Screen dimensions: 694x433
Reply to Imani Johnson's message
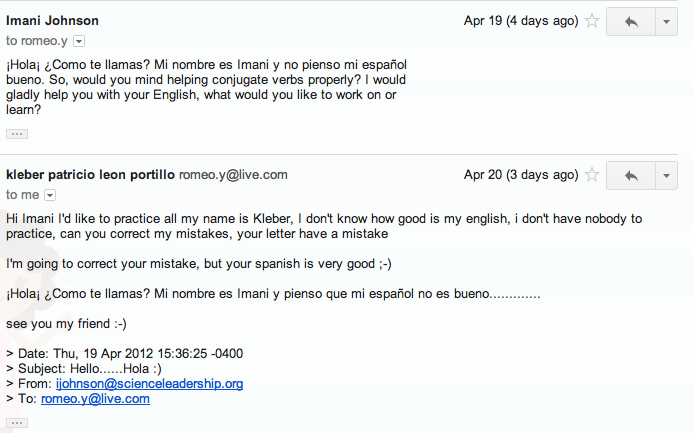pyautogui.click(x=630, y=21)
